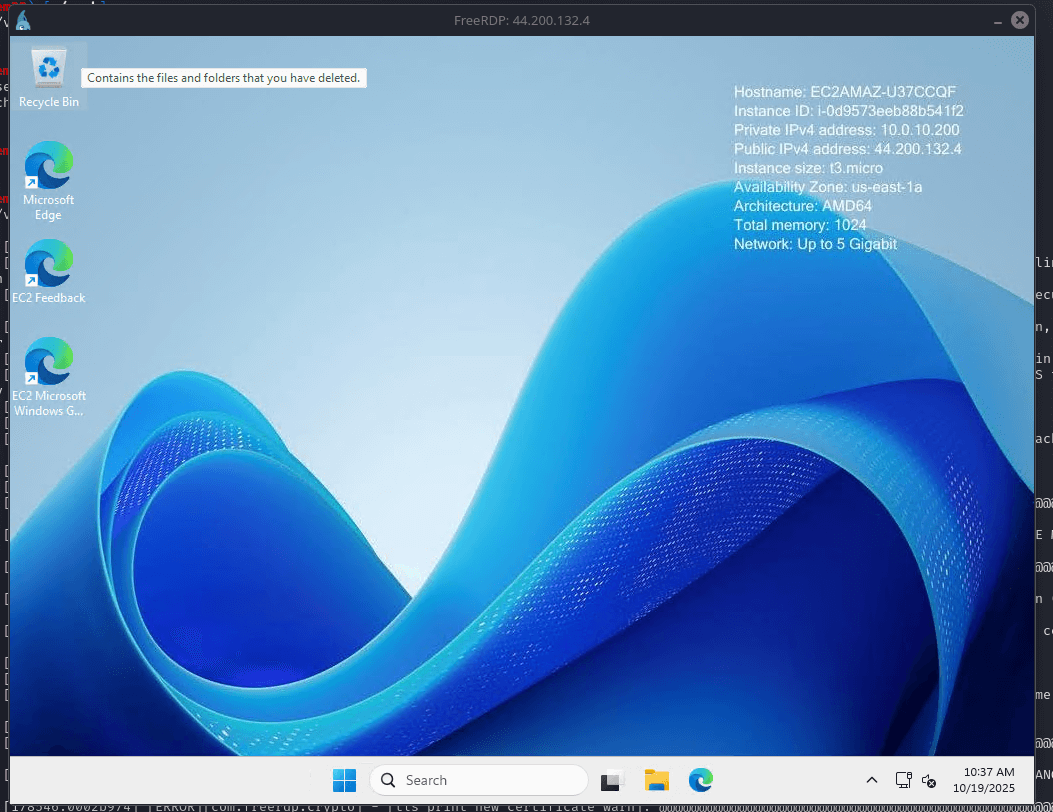Open the 10:37 AM clock flyout
Screen dimensions: 1053x812
point(988,772)
